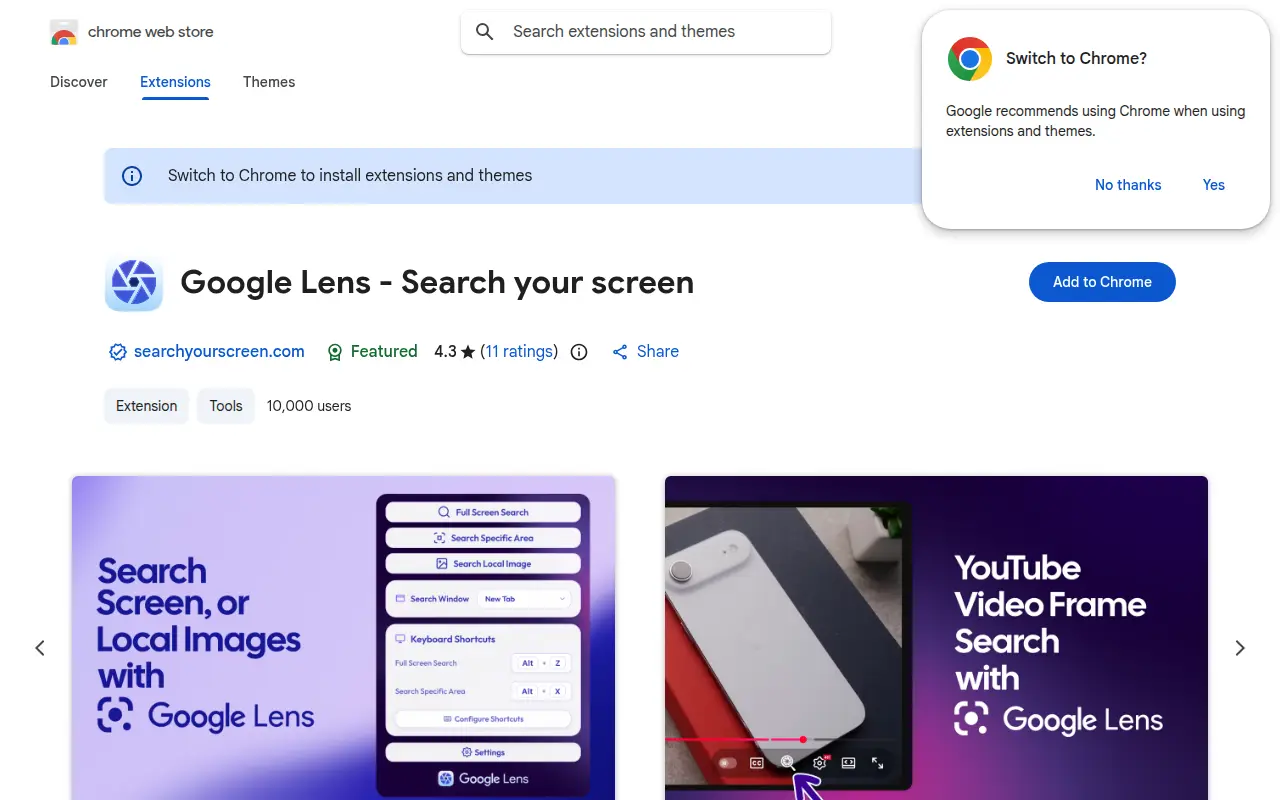The width and height of the screenshot is (1280, 800).
Task: Choose Yes in Switch to Chrome popup
Action: (1214, 185)
